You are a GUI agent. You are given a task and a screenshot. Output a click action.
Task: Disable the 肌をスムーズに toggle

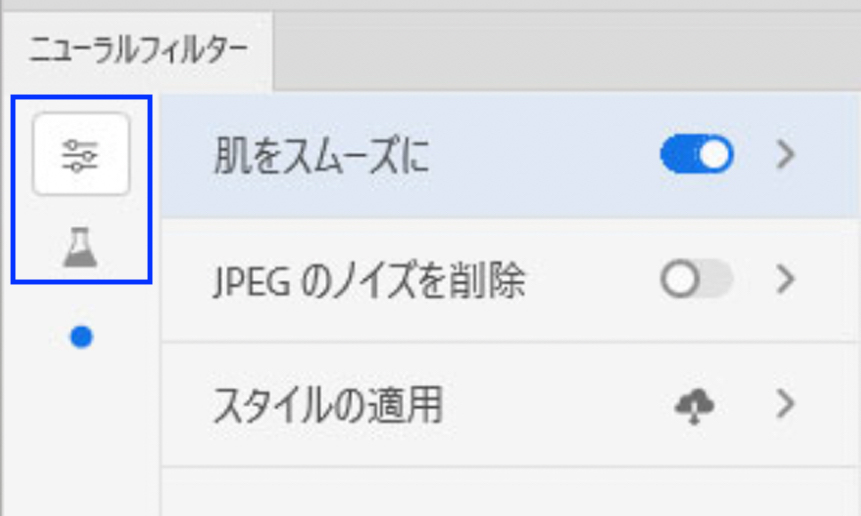(x=696, y=155)
